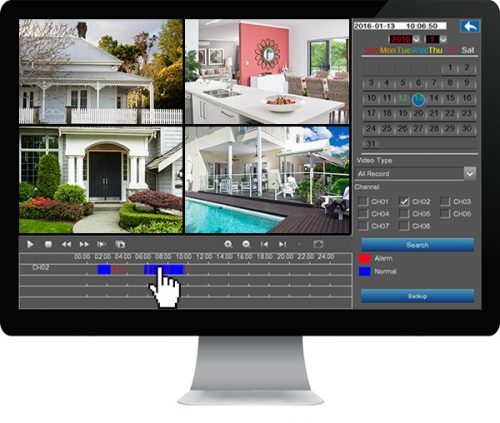Click the Search button

(x=417, y=245)
